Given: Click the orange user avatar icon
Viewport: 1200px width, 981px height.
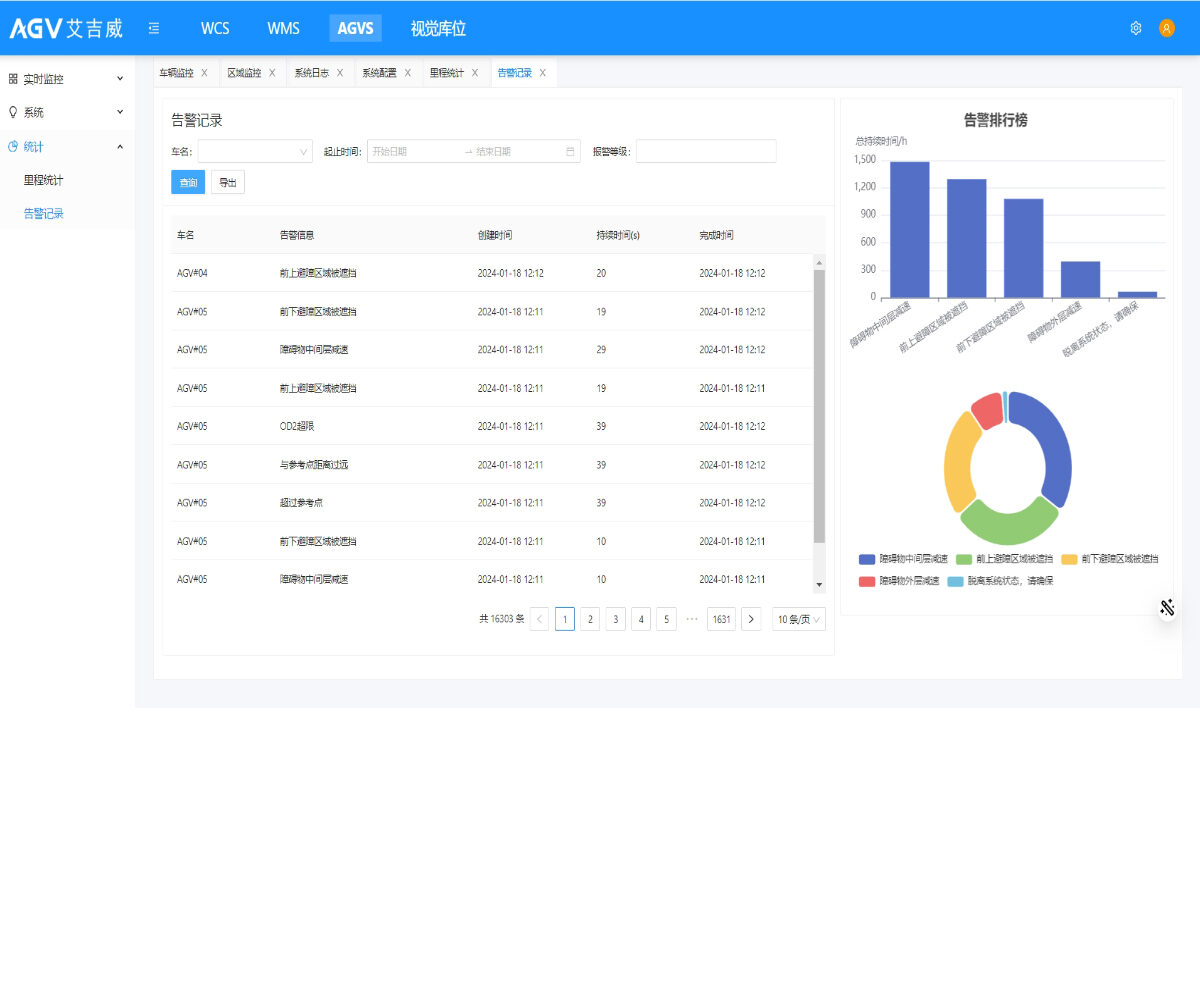Looking at the screenshot, I should (1166, 29).
